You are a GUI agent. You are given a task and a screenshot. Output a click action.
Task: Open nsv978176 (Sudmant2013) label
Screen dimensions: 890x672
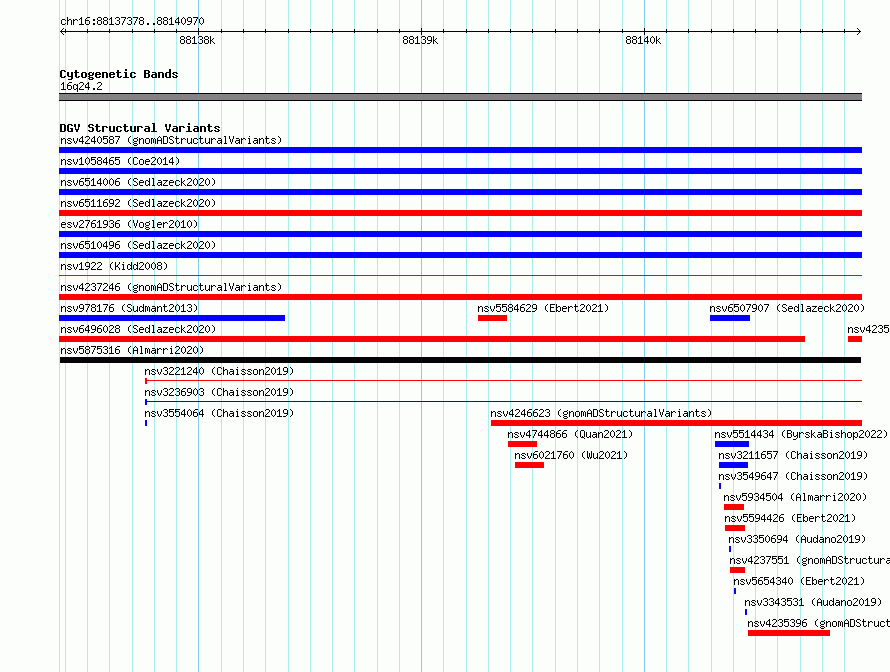129,308
